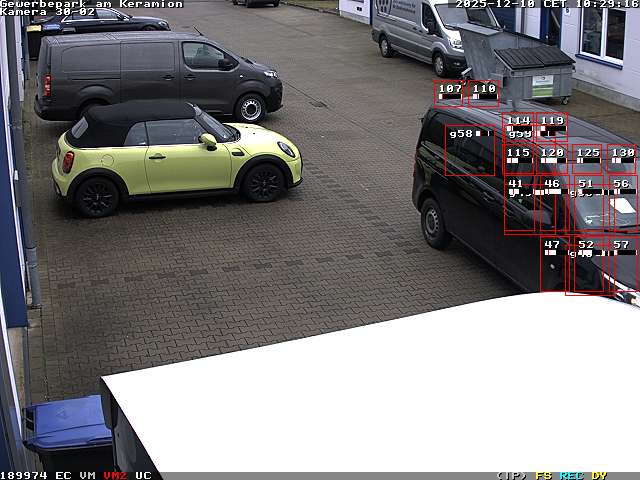Select motion detection box labeled 107
This screenshot has width=640, height=480.
[x=450, y=93]
